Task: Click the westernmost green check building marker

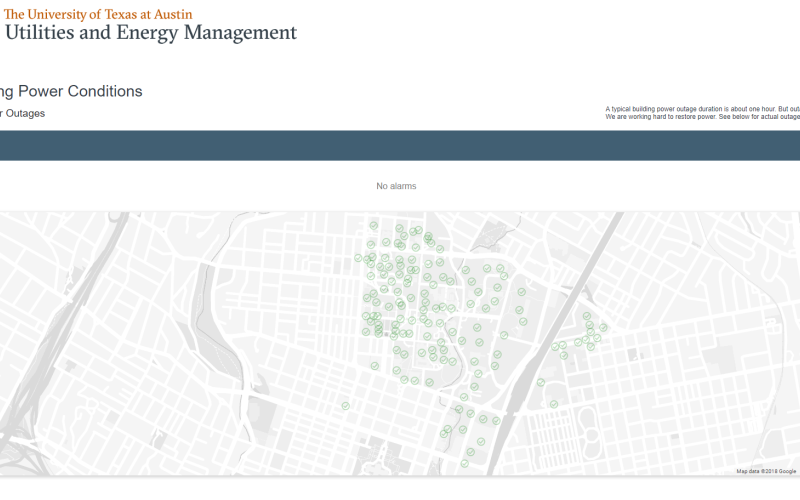Action: (345, 406)
